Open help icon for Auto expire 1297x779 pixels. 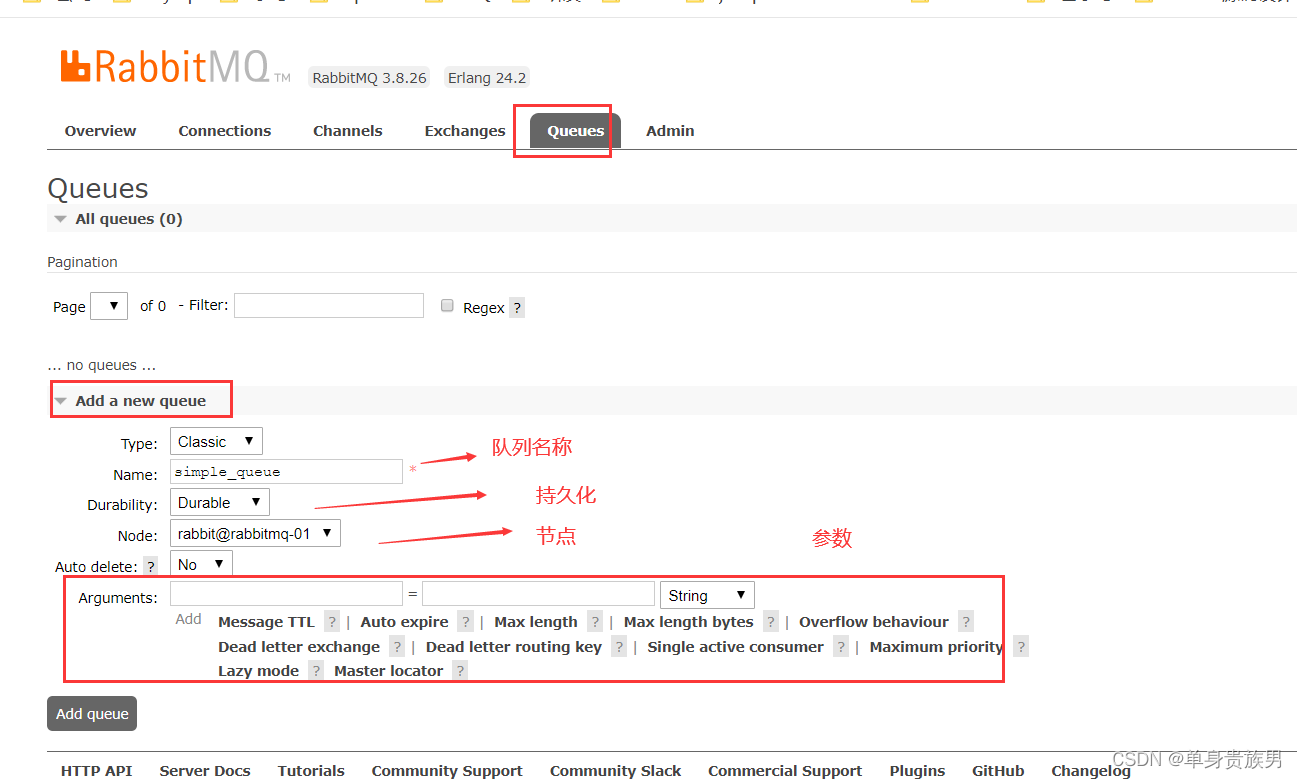click(465, 622)
